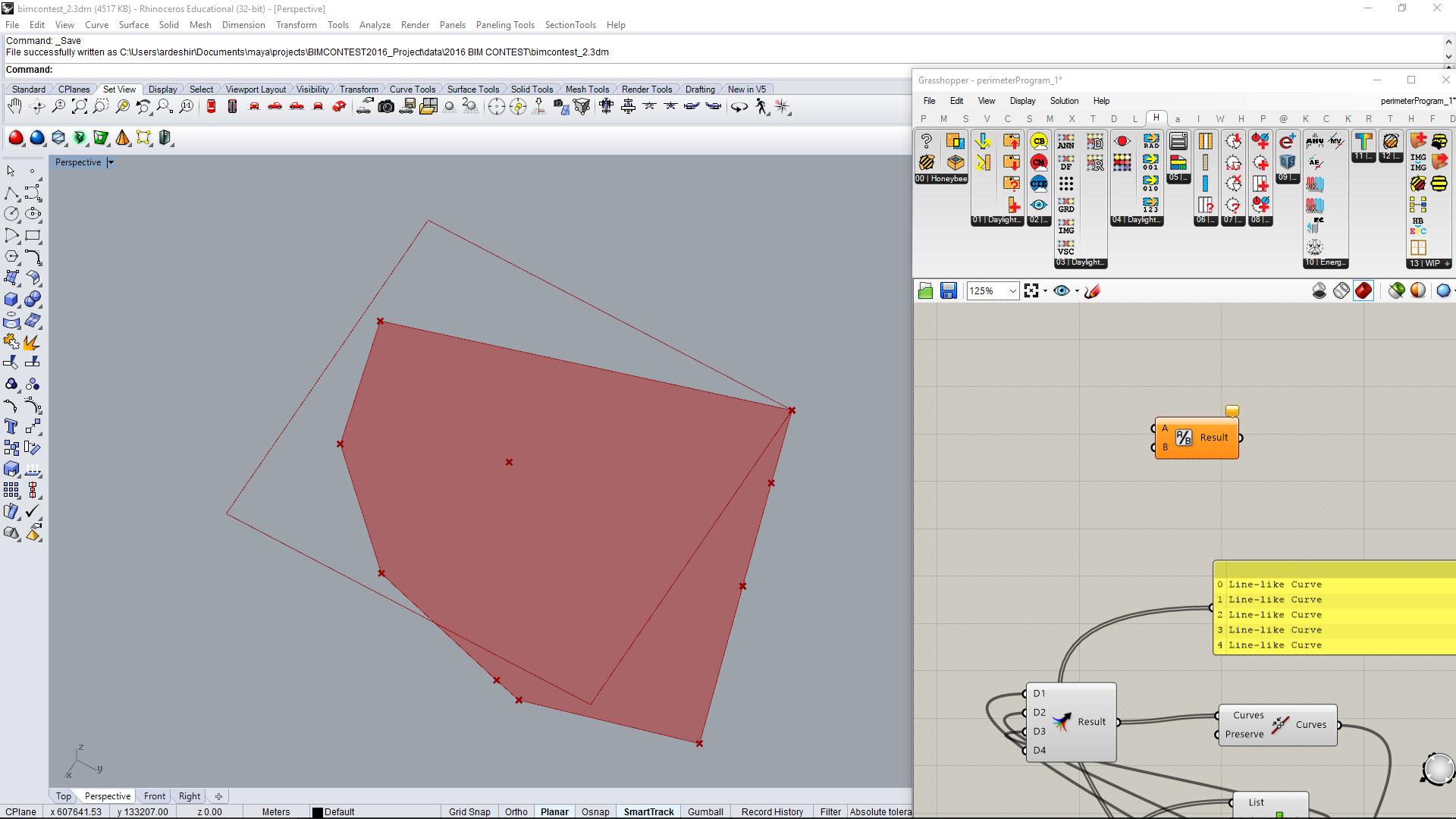Click the Text object tool icon
Viewport: 1456px width, 819px height.
(11, 426)
